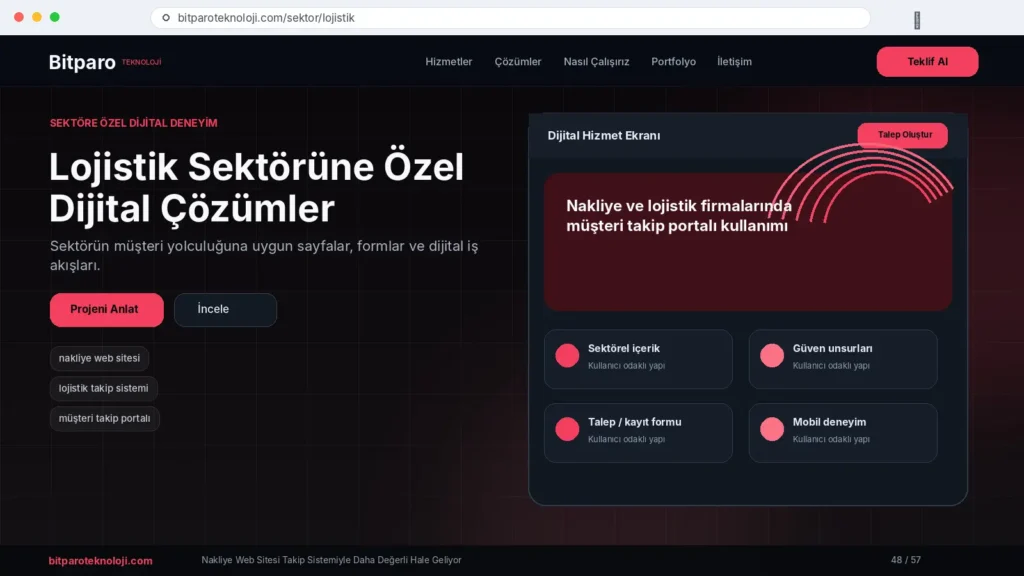Click the Sektörel içerik card title
Screen dimensions: 1024x576
(624, 348)
